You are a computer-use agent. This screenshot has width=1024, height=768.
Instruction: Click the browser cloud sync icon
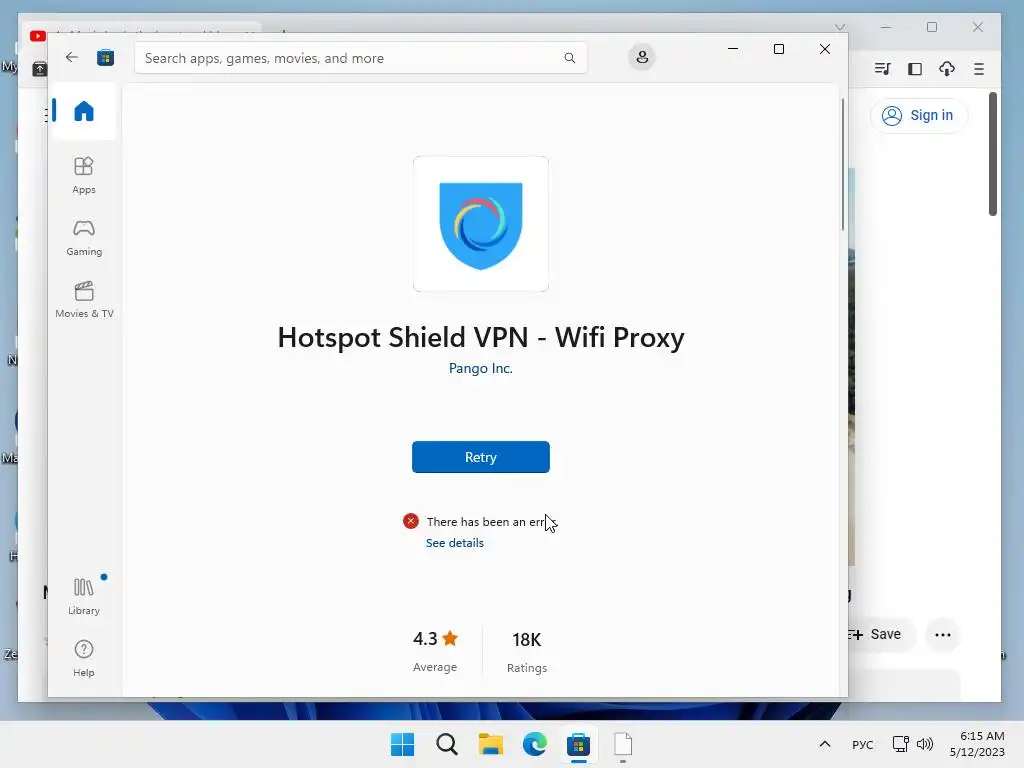point(947,69)
